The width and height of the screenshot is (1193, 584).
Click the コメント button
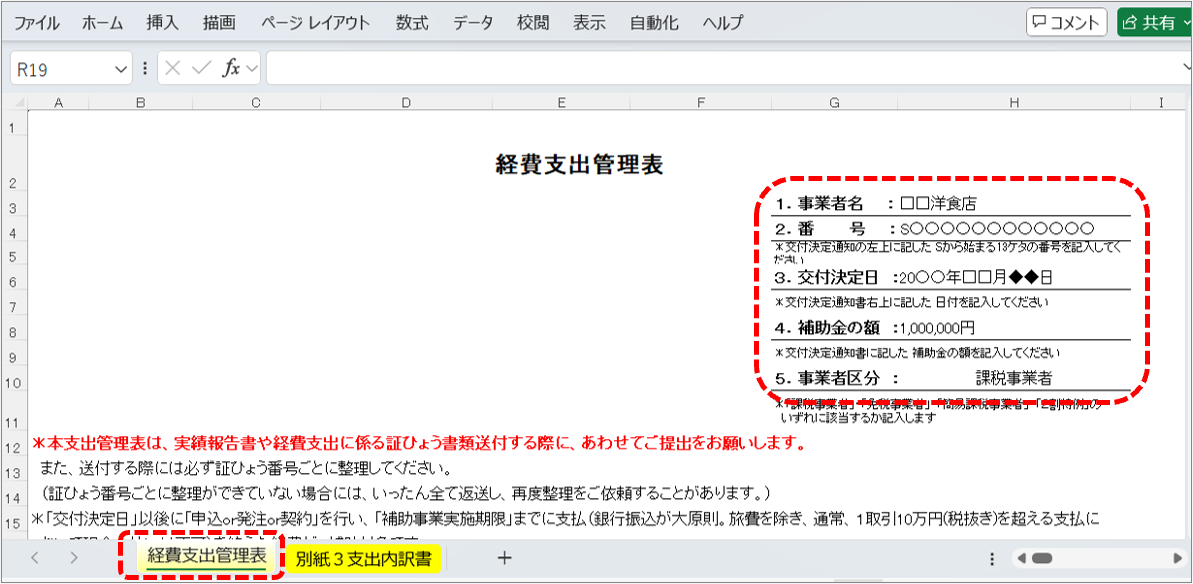[x=1066, y=22]
